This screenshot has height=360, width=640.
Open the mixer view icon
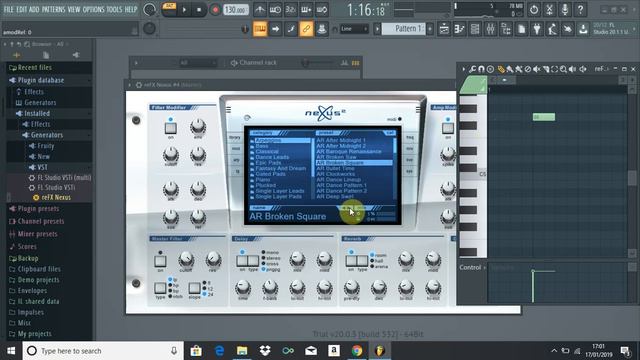[x=491, y=29]
